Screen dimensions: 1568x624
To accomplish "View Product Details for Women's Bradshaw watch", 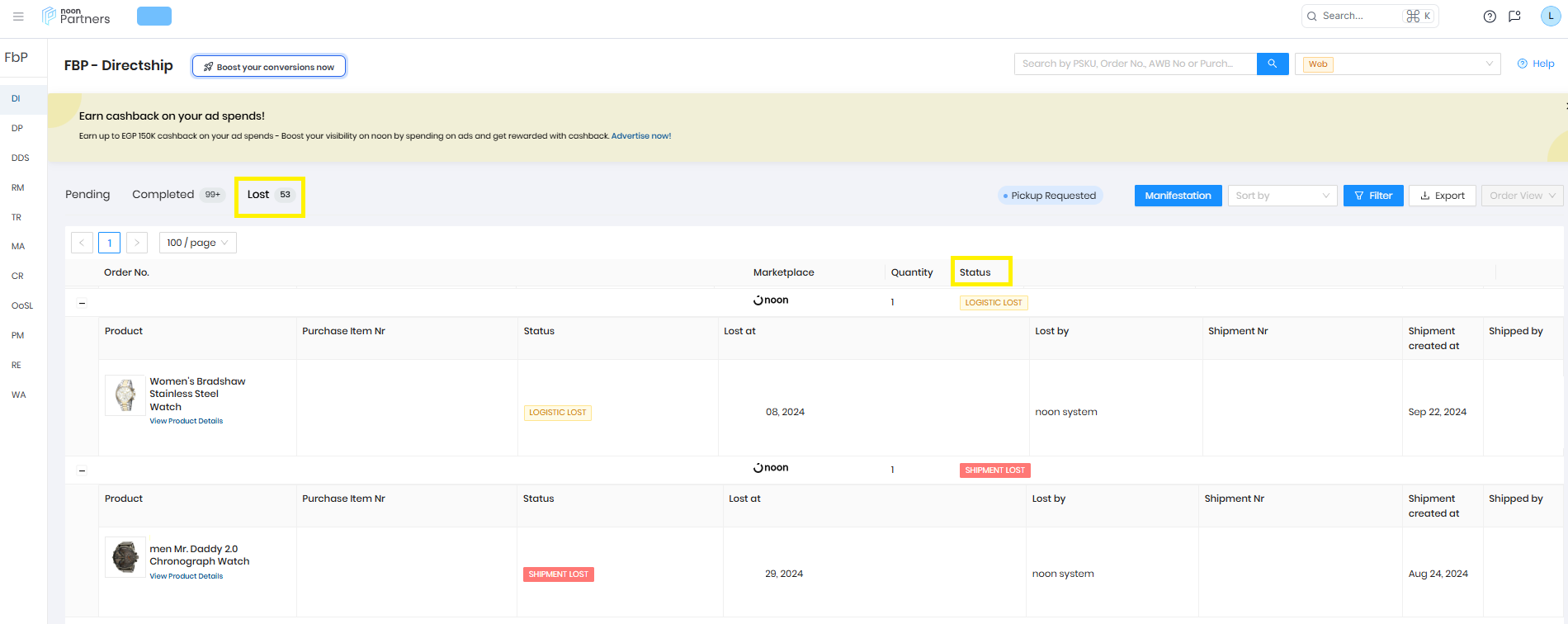I will 187,421.
